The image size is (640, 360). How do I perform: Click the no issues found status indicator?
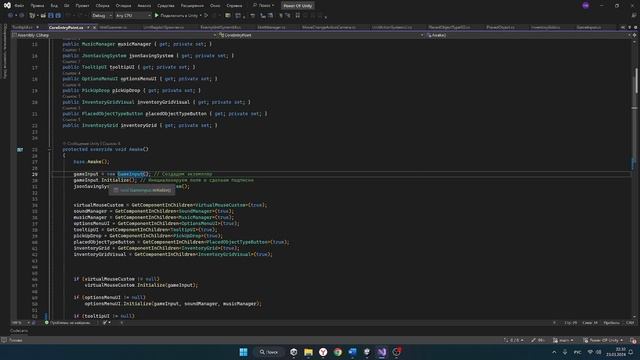tap(68, 322)
